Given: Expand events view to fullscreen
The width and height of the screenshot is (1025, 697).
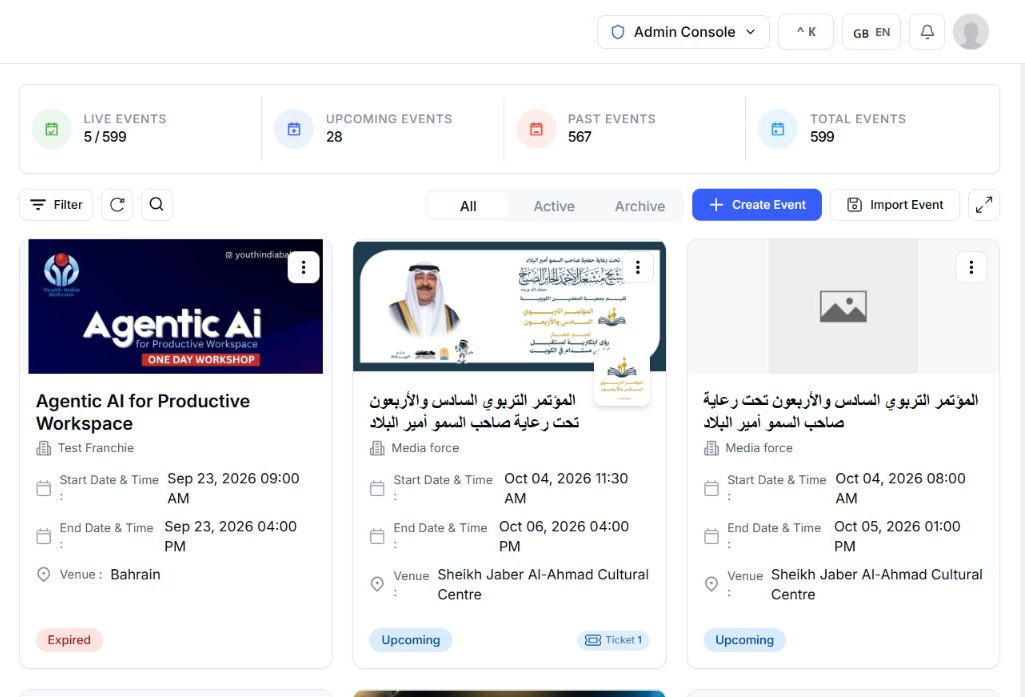Looking at the screenshot, I should [984, 205].
